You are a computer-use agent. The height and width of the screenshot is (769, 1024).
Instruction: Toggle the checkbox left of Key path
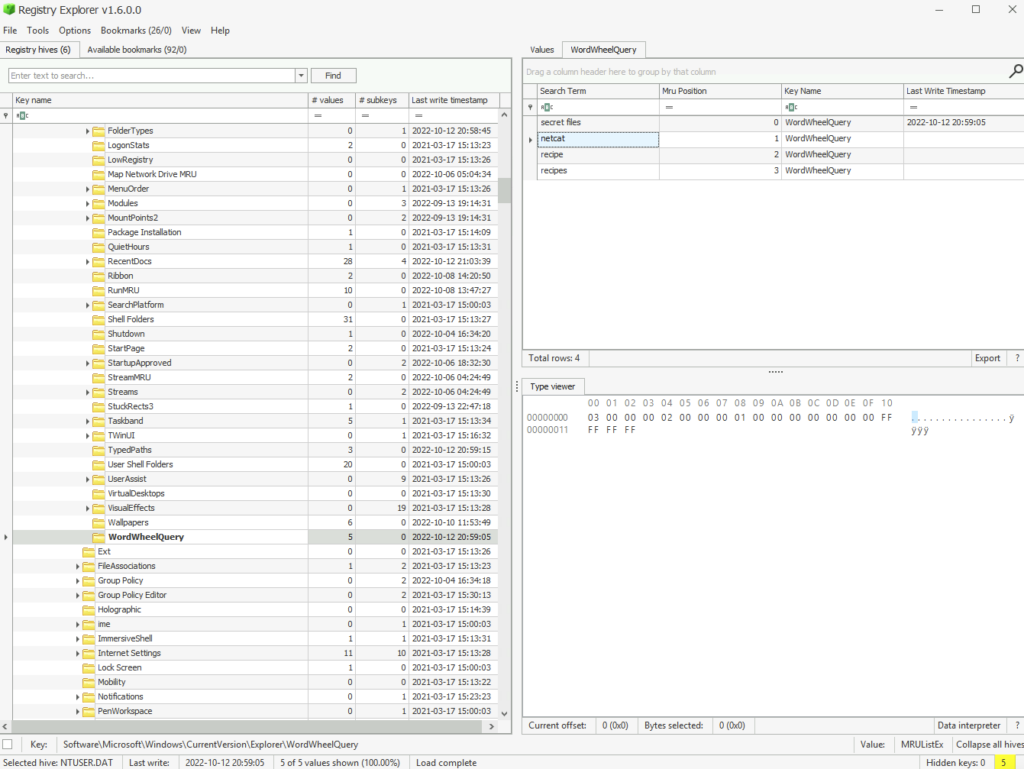tap(7, 744)
